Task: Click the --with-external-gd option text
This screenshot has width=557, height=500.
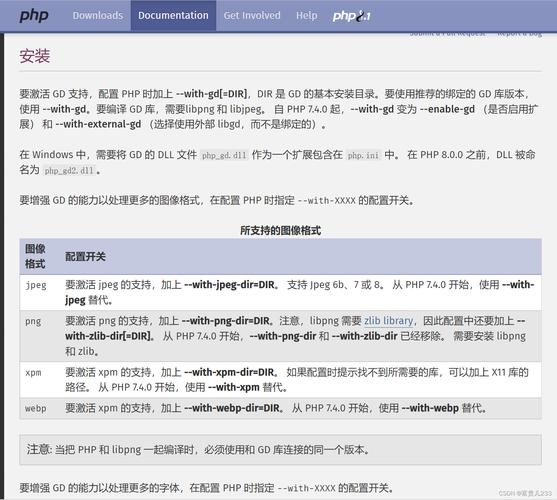Action: [x=98, y=124]
